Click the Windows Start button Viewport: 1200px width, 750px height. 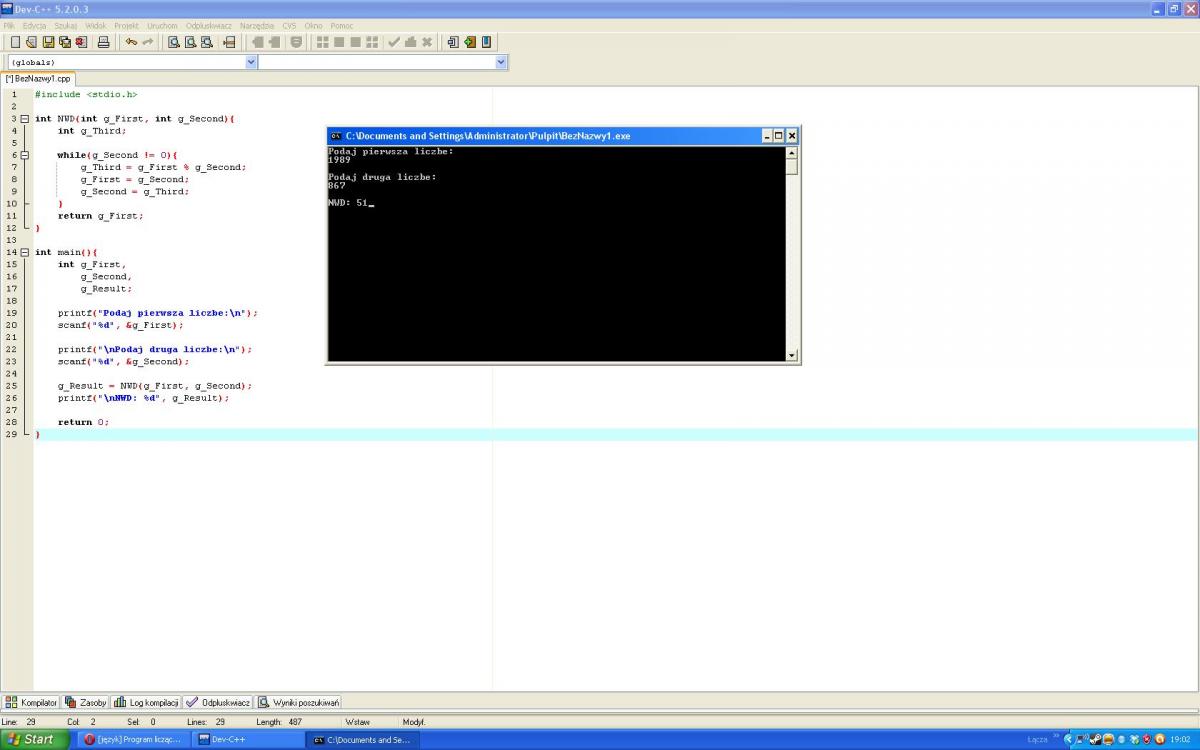36,739
